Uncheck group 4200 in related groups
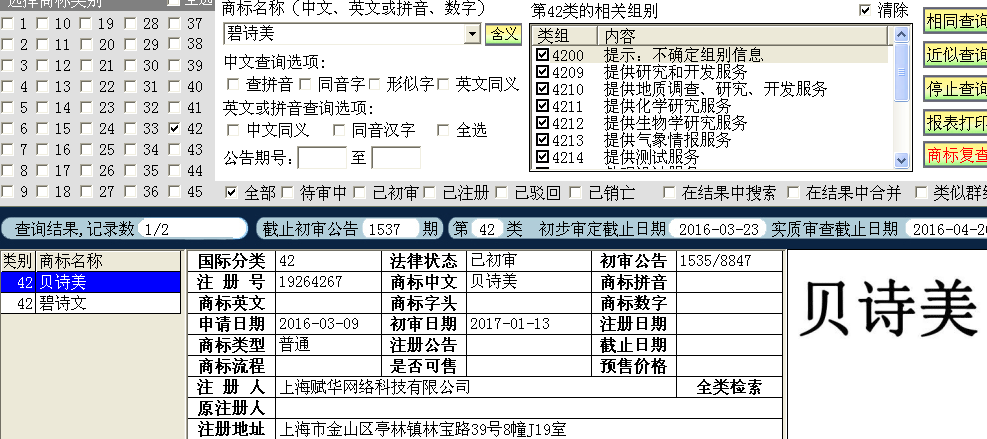The image size is (987, 439). (543, 55)
